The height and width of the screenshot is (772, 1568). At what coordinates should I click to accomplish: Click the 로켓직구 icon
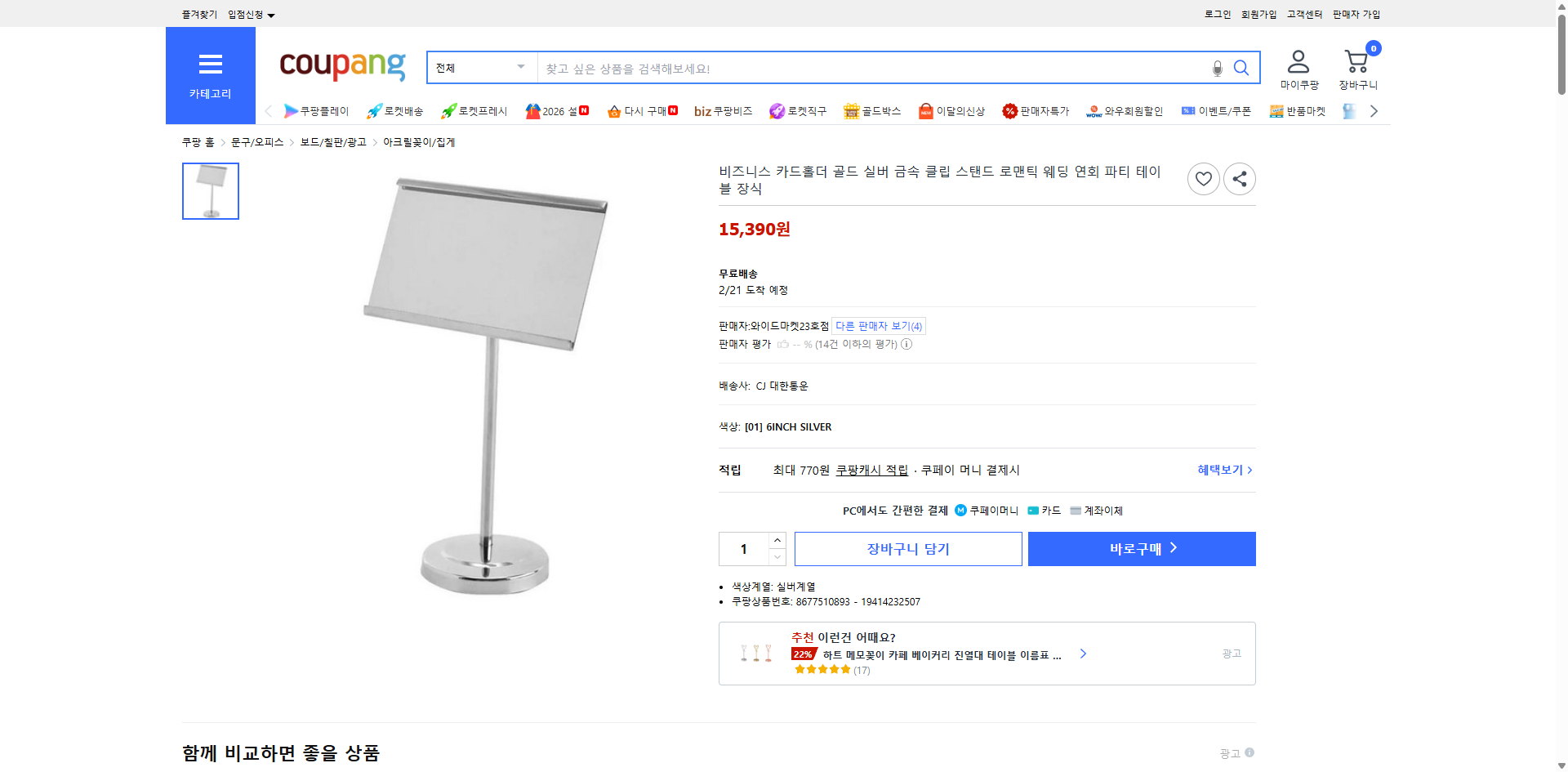pos(776,110)
